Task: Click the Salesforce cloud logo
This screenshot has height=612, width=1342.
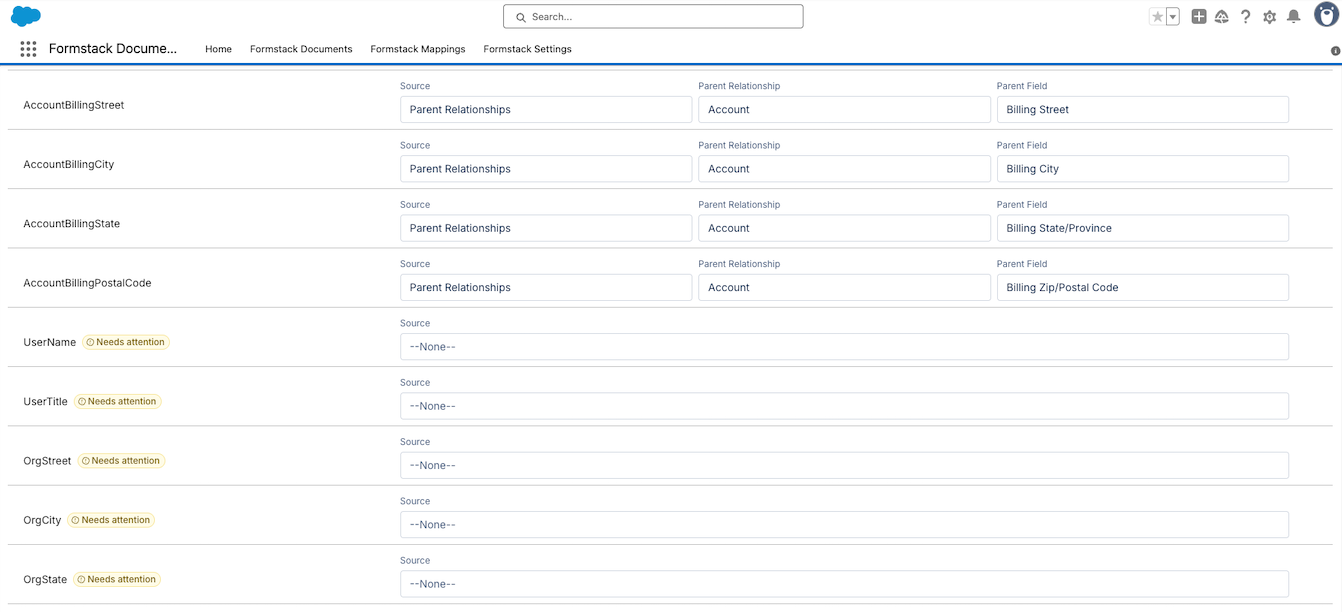Action: [x=25, y=16]
